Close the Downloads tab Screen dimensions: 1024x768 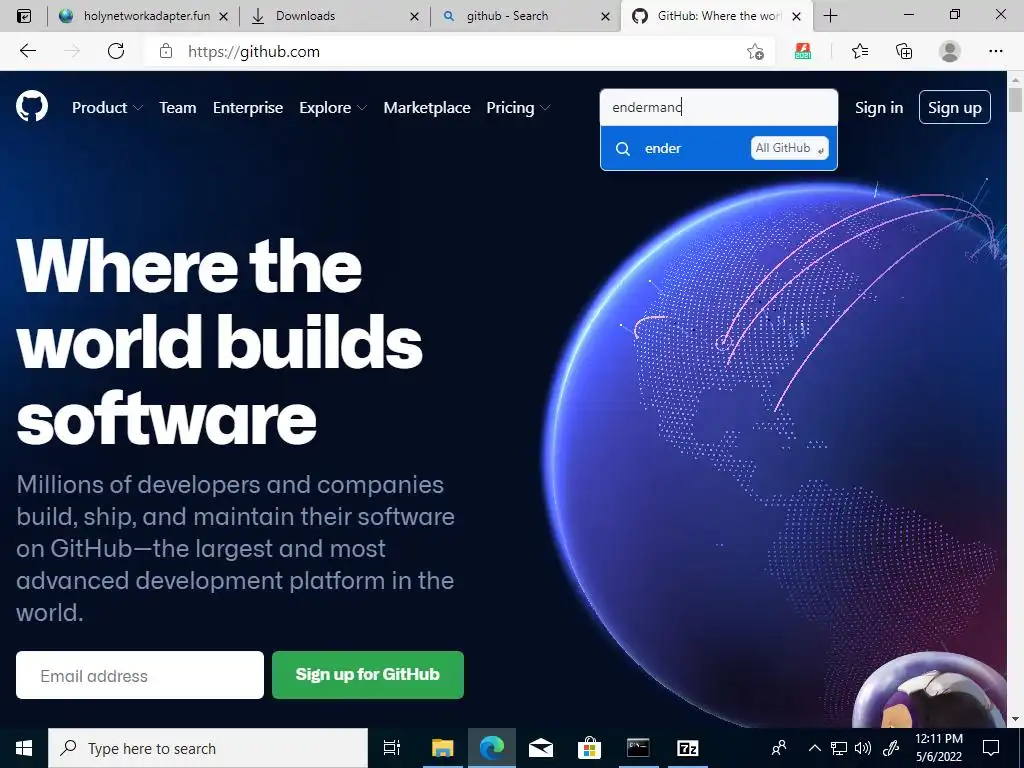pyautogui.click(x=414, y=16)
